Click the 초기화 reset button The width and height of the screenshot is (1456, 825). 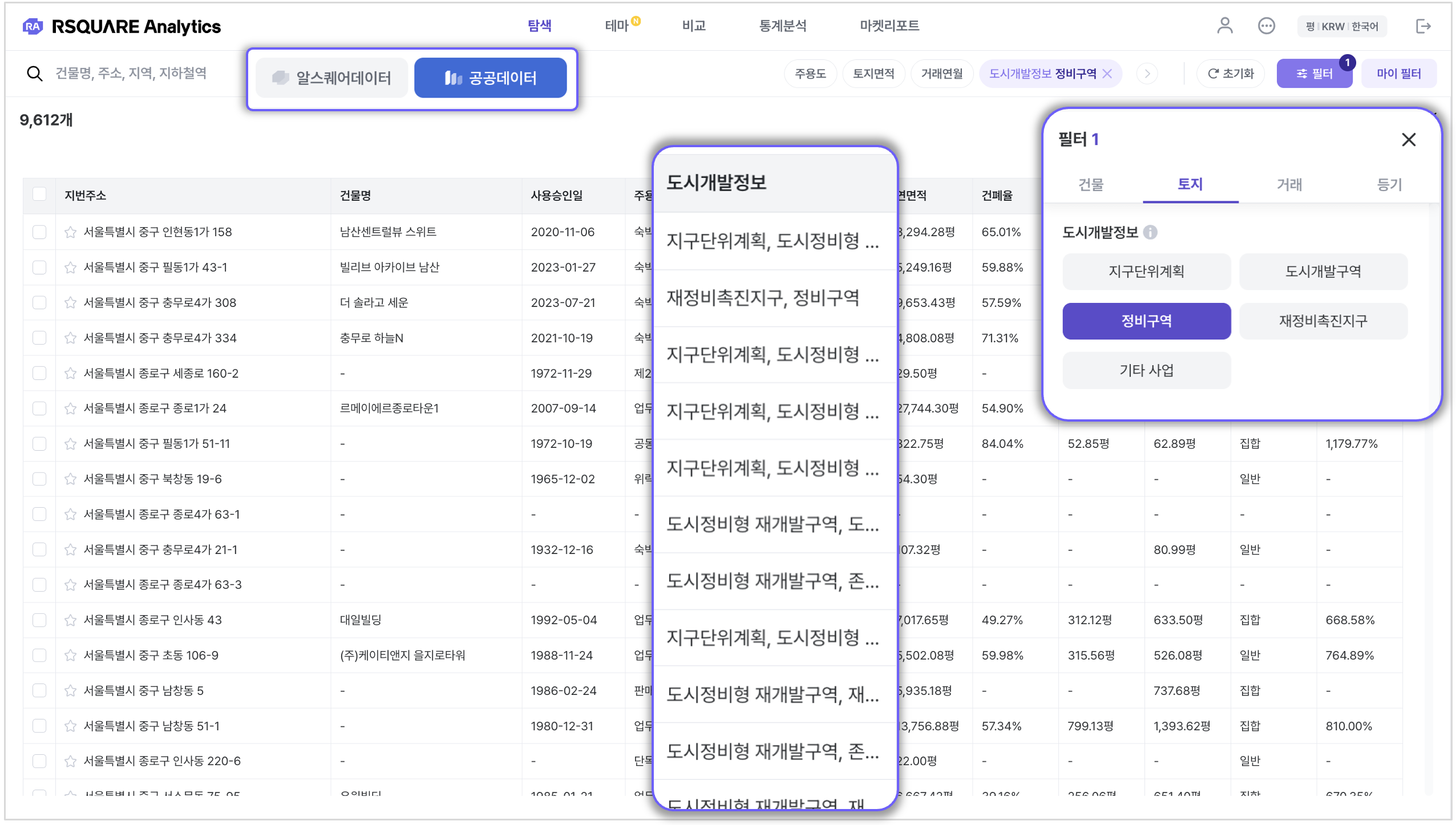pyautogui.click(x=1231, y=74)
